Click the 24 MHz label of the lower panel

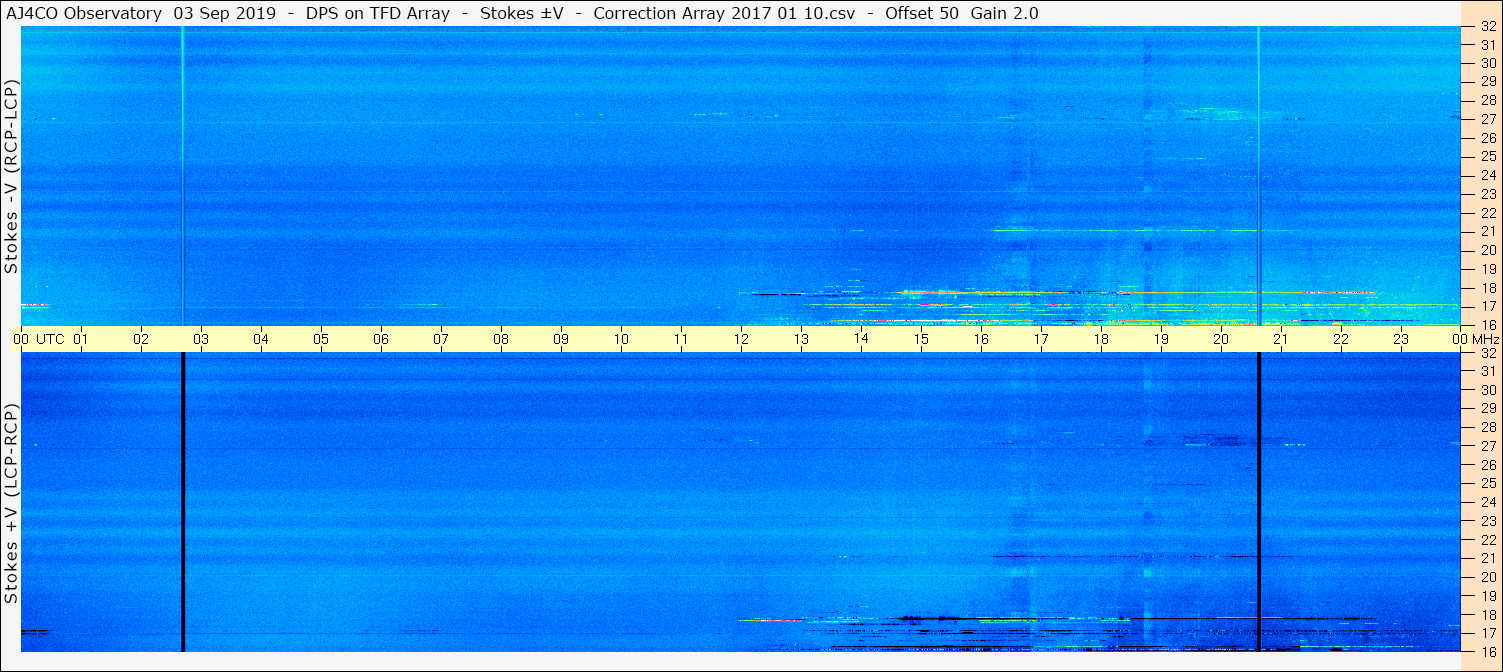(1488, 502)
